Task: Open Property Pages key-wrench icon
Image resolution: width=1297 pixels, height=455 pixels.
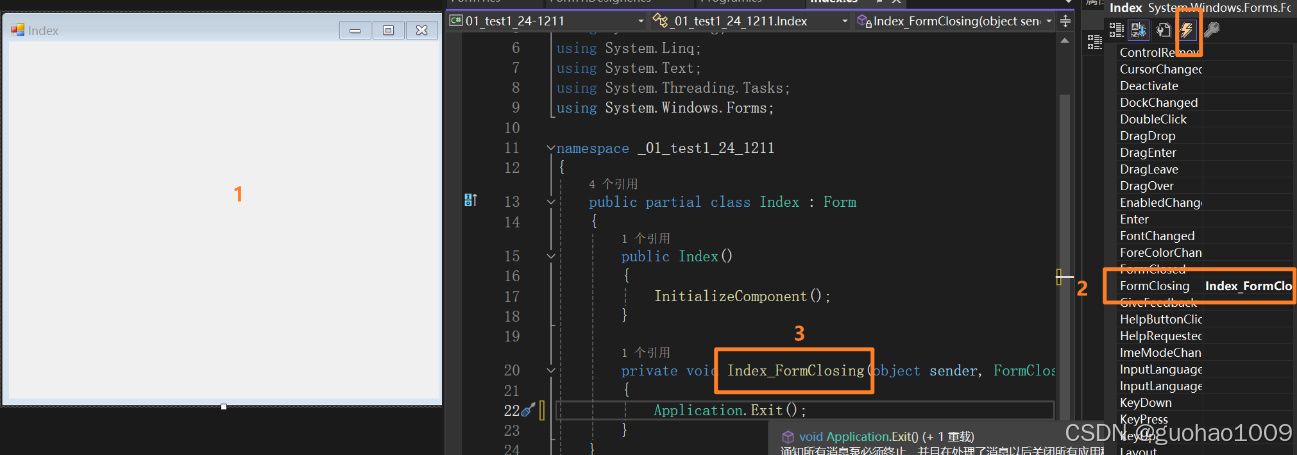Action: click(x=1210, y=31)
